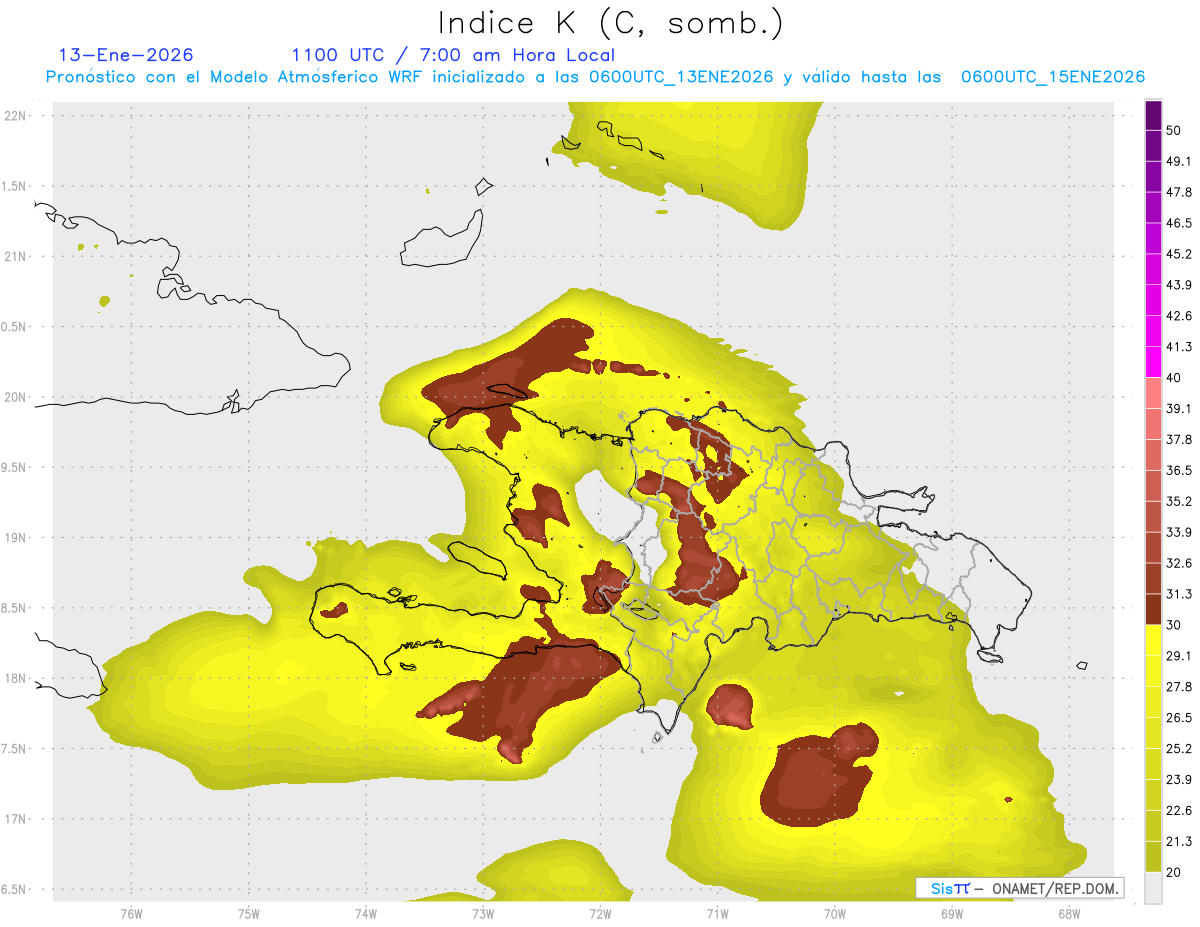Click the legend value '33.9'
The width and height of the screenshot is (1200, 927).
[x=1179, y=532]
